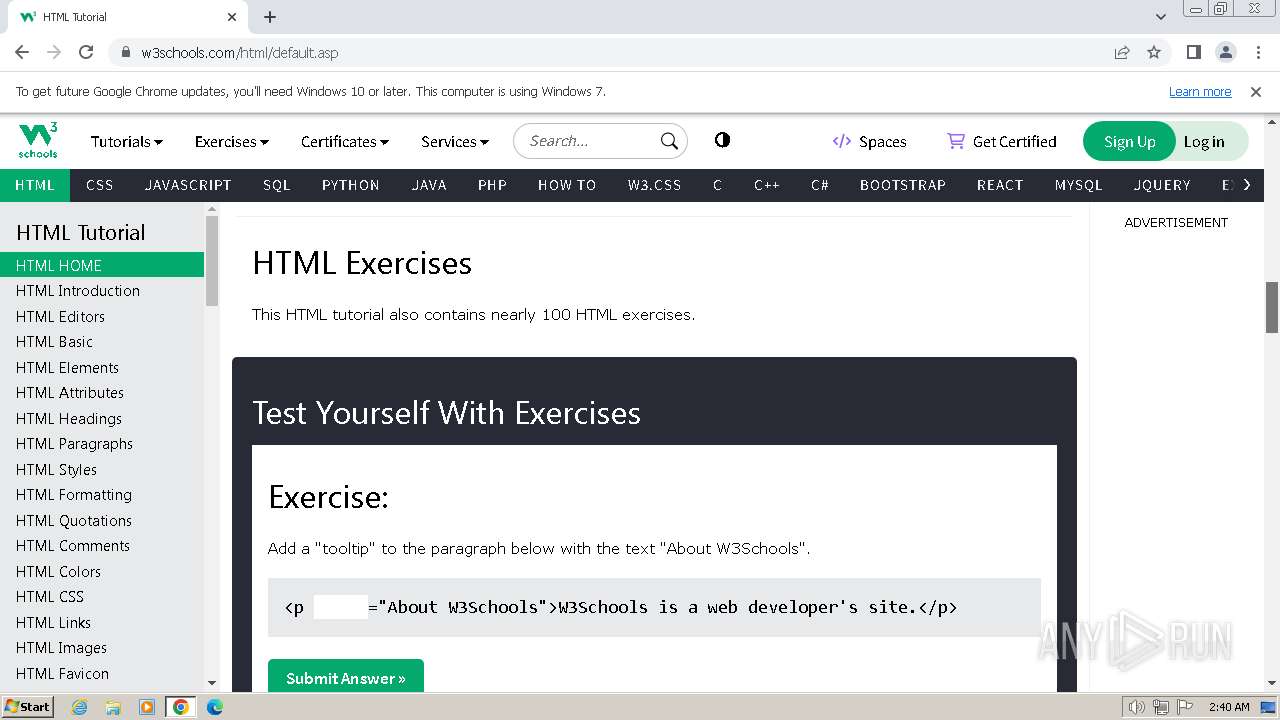1280x720 pixels.
Task: Select the BOOTSTRAP topic tab
Action: 903,185
